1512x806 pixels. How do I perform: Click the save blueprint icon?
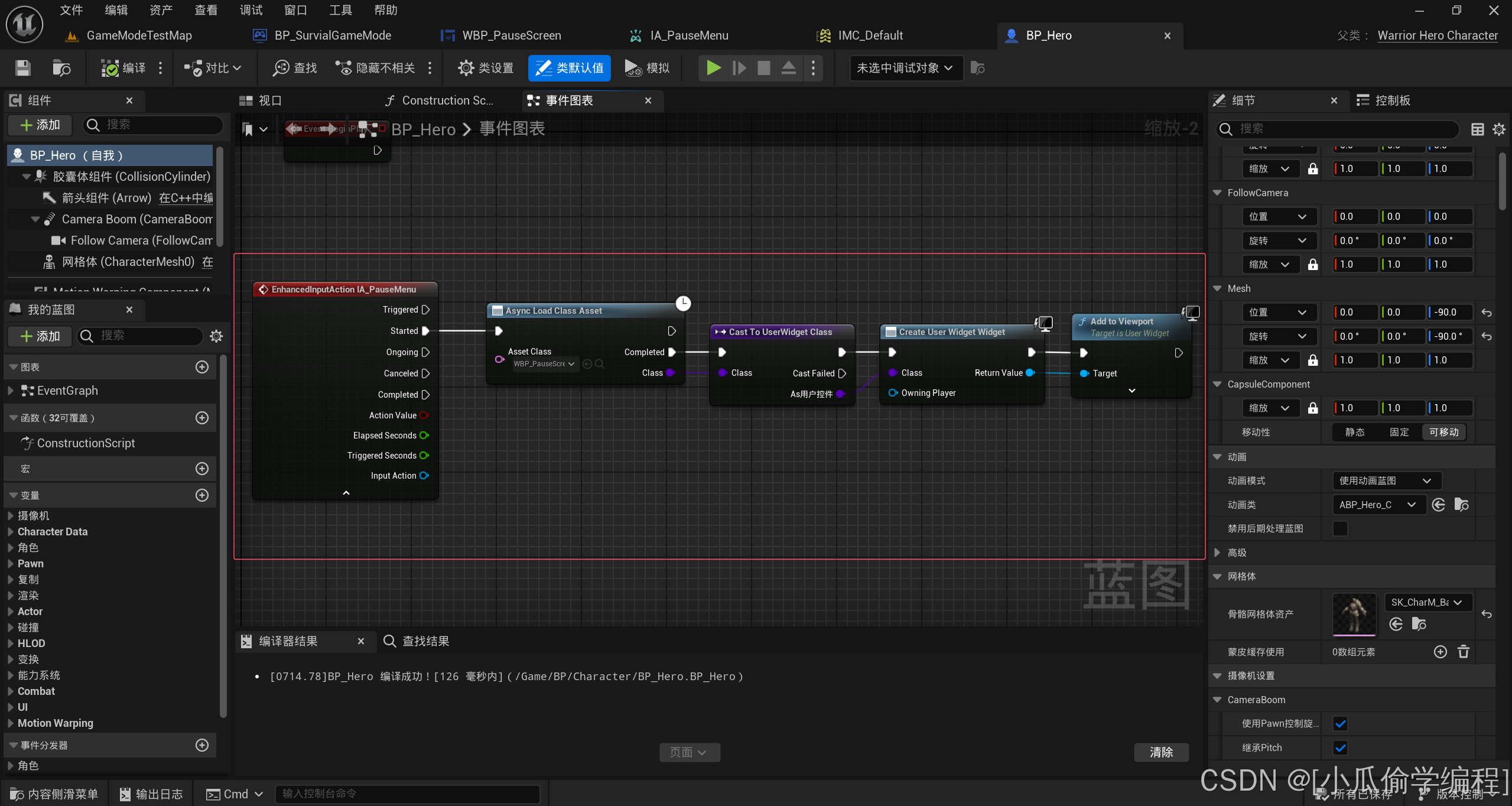[22, 68]
